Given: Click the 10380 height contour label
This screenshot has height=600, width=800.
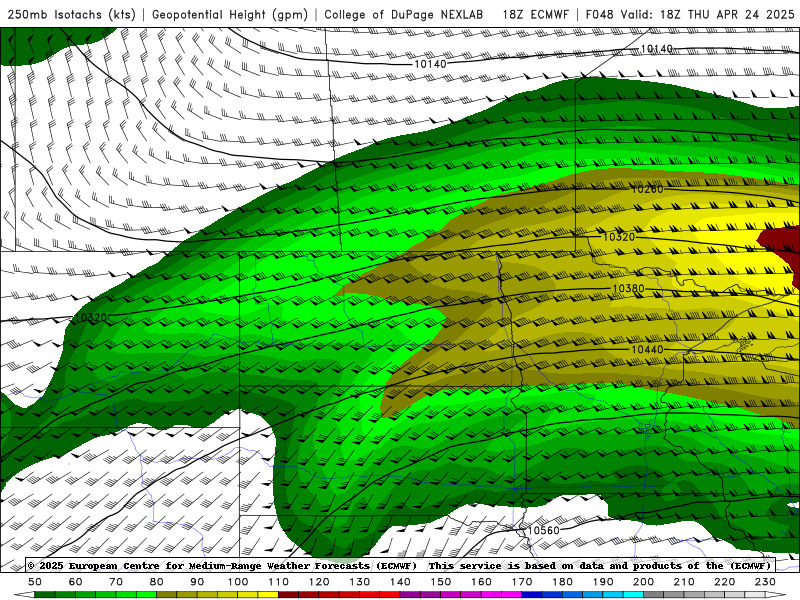Looking at the screenshot, I should tap(628, 289).
